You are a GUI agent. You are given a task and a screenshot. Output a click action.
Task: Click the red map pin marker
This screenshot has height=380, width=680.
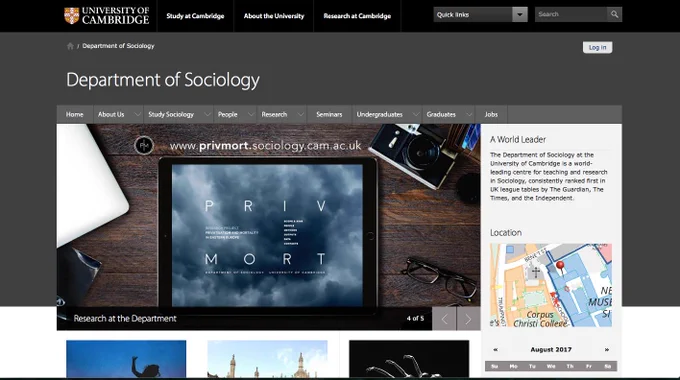[x=560, y=267]
